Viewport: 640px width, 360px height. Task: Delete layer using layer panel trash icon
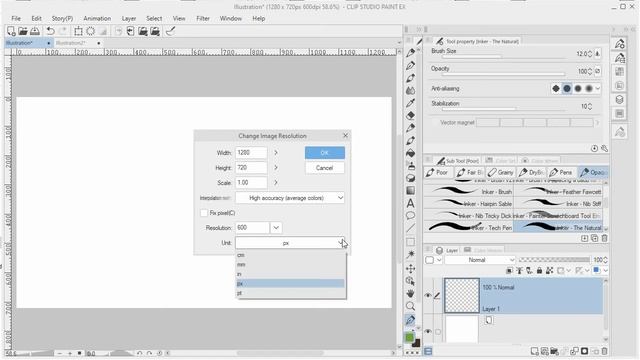pos(604,351)
